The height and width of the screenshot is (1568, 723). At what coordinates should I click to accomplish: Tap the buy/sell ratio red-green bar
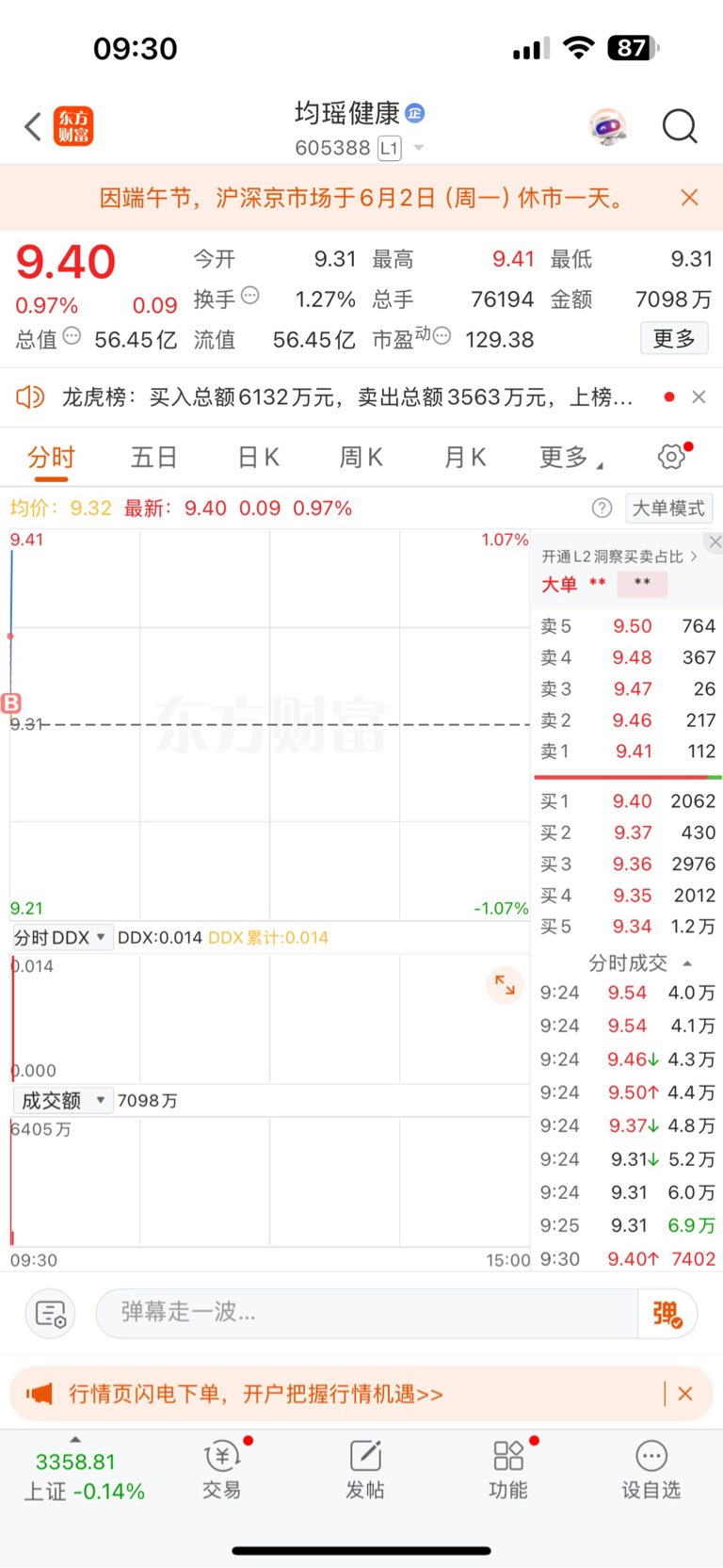(x=628, y=778)
